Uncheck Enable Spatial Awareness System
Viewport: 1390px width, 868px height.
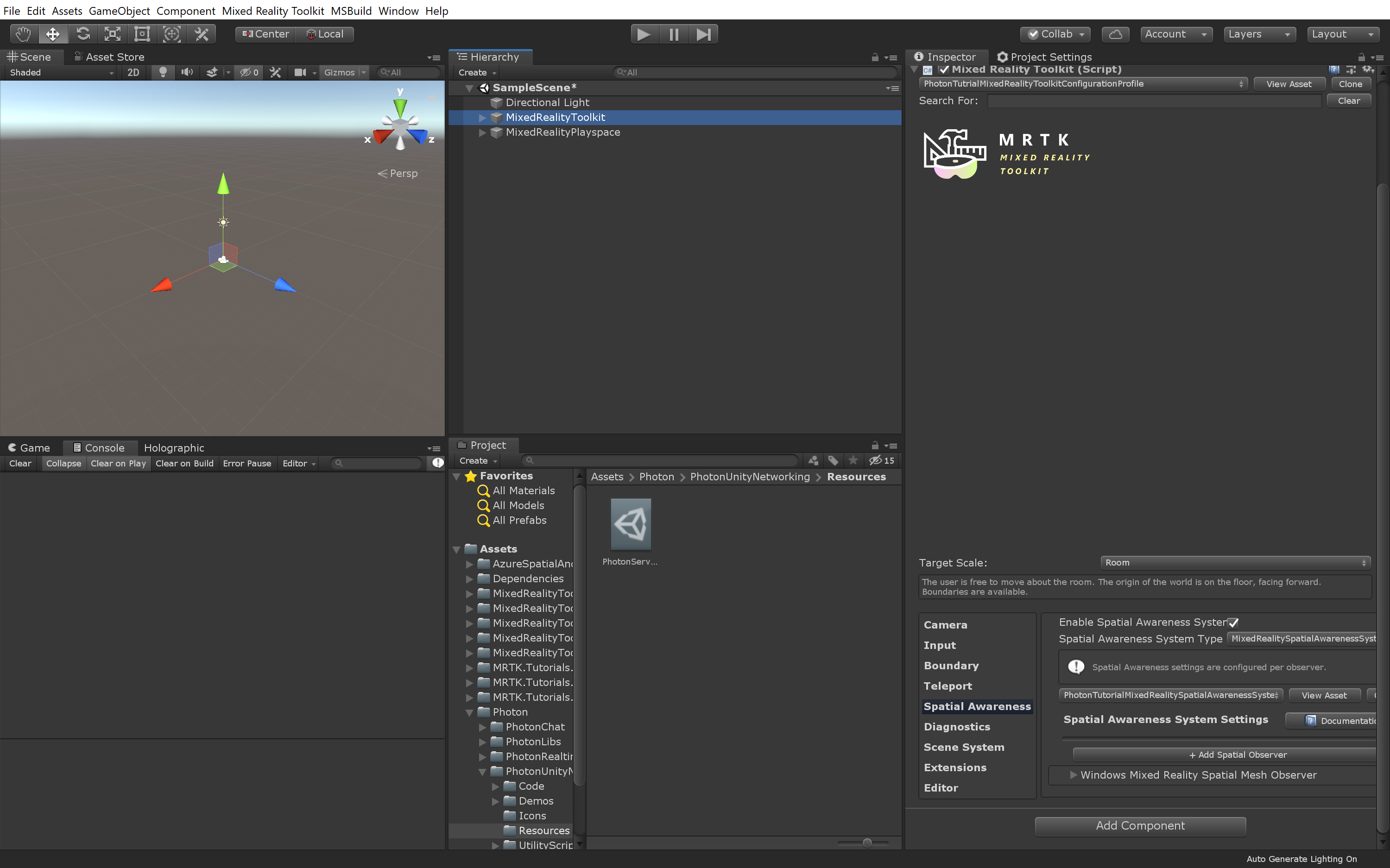tap(1233, 623)
